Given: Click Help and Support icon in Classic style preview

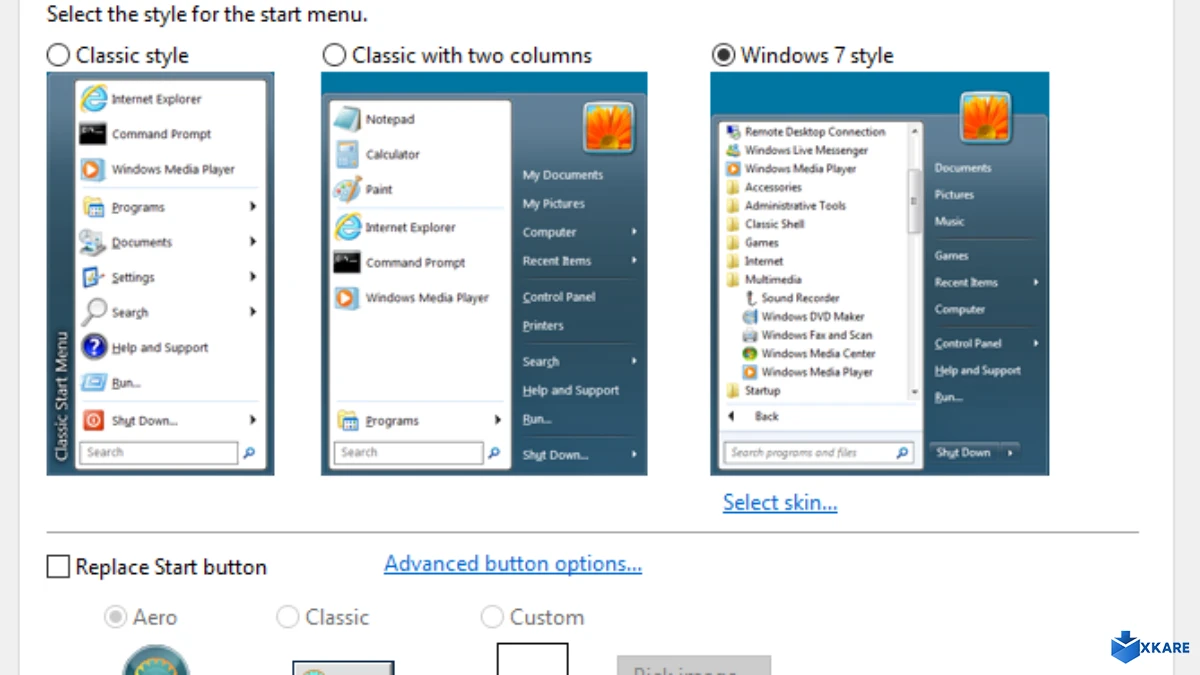Looking at the screenshot, I should coord(93,347).
